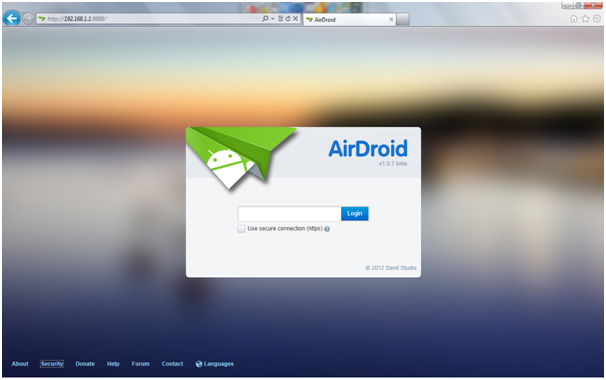
Task: Open the Donate footer link
Action: click(x=85, y=364)
